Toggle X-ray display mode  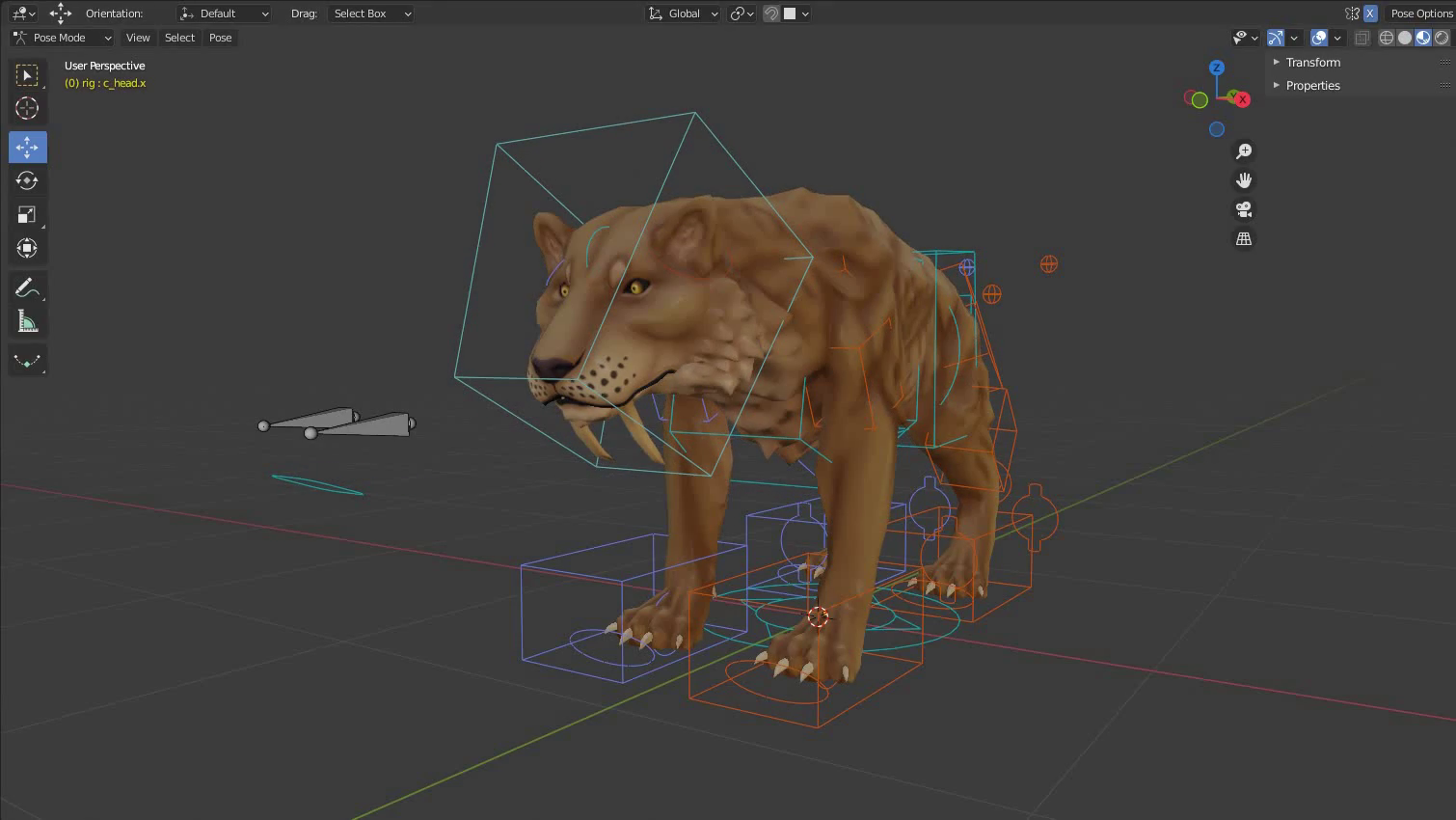tap(1362, 38)
